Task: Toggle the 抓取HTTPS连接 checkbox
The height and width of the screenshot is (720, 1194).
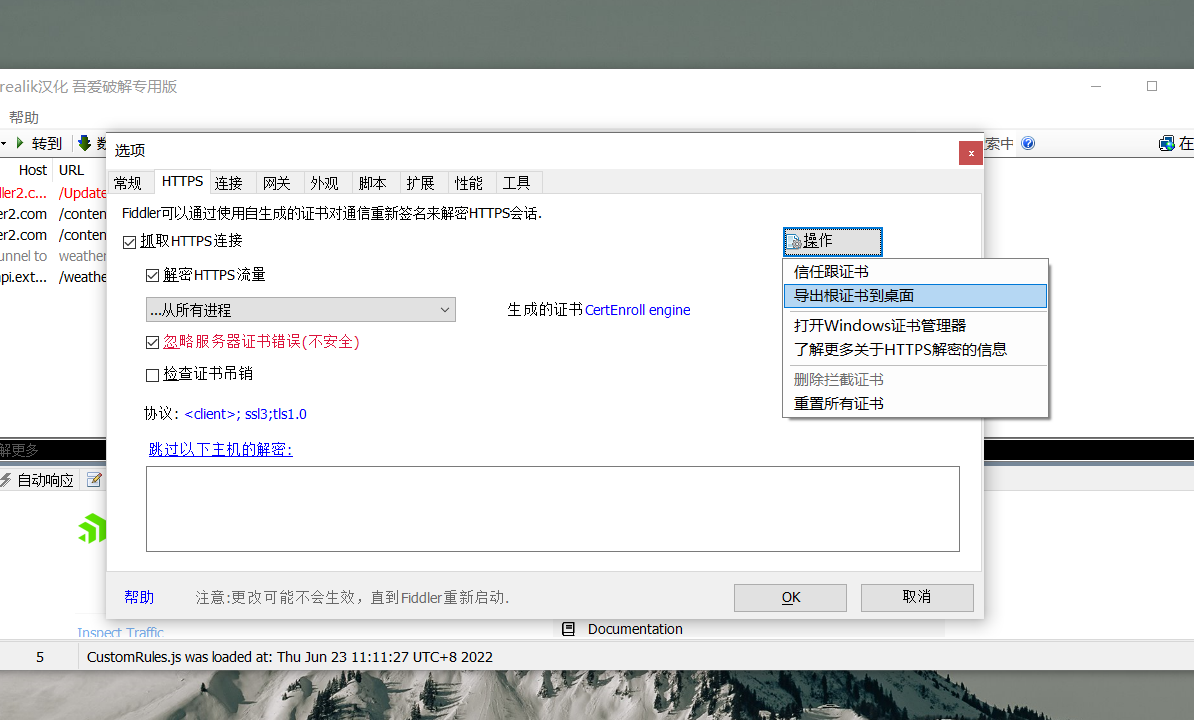Action: tap(129, 242)
